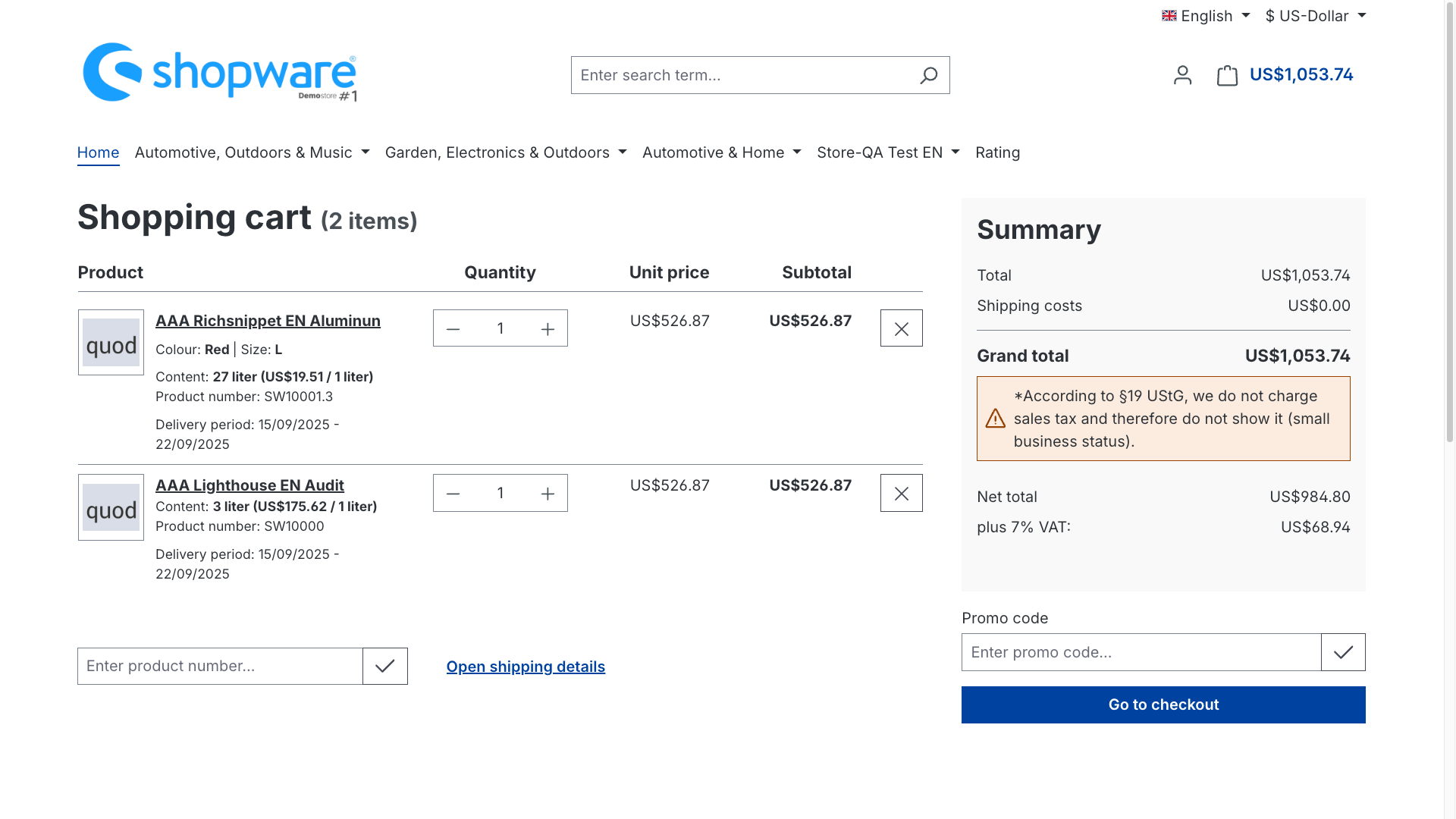1456x819 pixels.
Task: Expand Garden, Electronics & Outdoors menu
Action: click(x=506, y=152)
